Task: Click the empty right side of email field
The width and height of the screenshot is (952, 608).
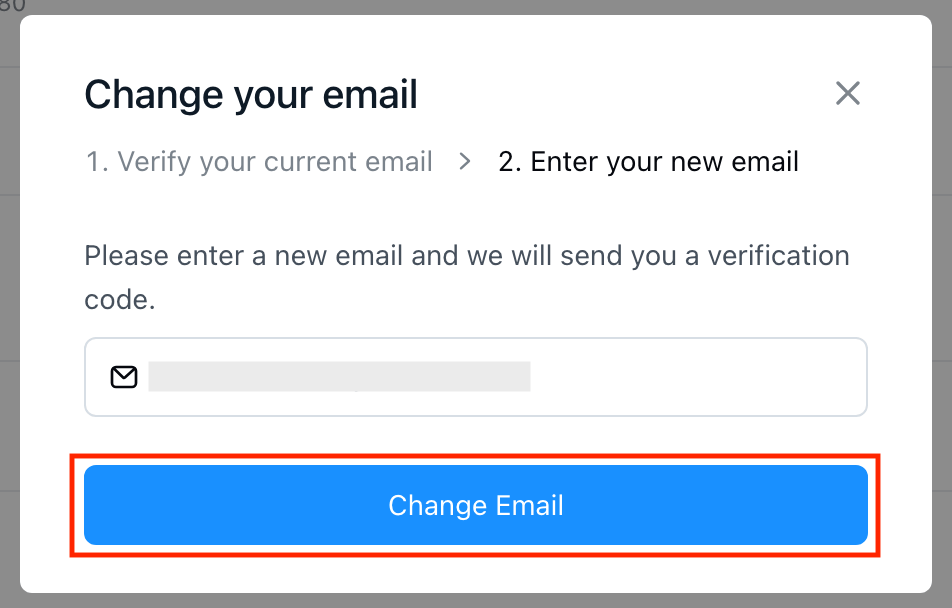Action: click(698, 377)
